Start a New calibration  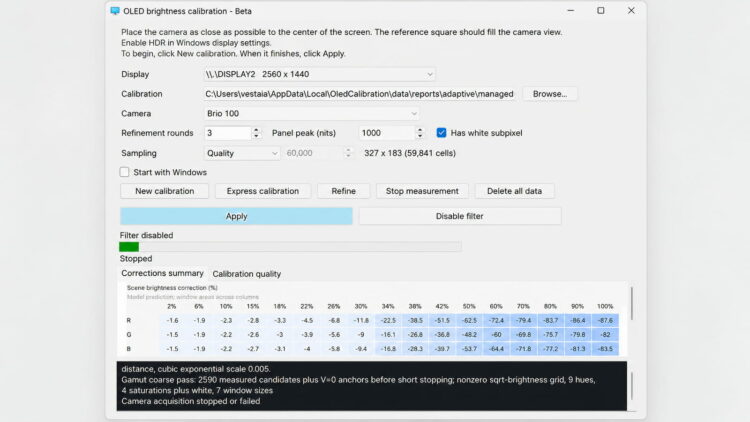(x=165, y=191)
